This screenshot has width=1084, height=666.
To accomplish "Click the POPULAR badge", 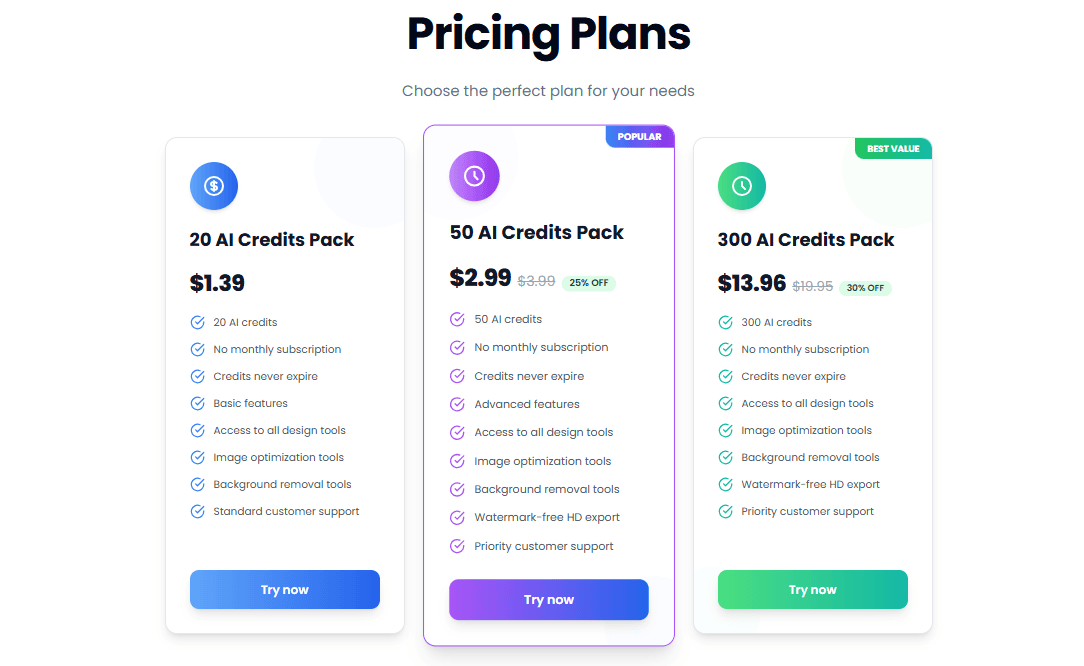I will pos(639,136).
